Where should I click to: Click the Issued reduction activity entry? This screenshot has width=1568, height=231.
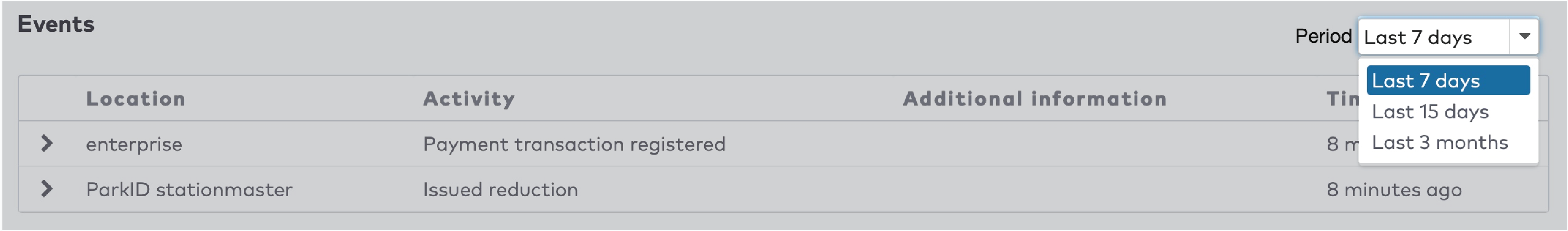[501, 189]
